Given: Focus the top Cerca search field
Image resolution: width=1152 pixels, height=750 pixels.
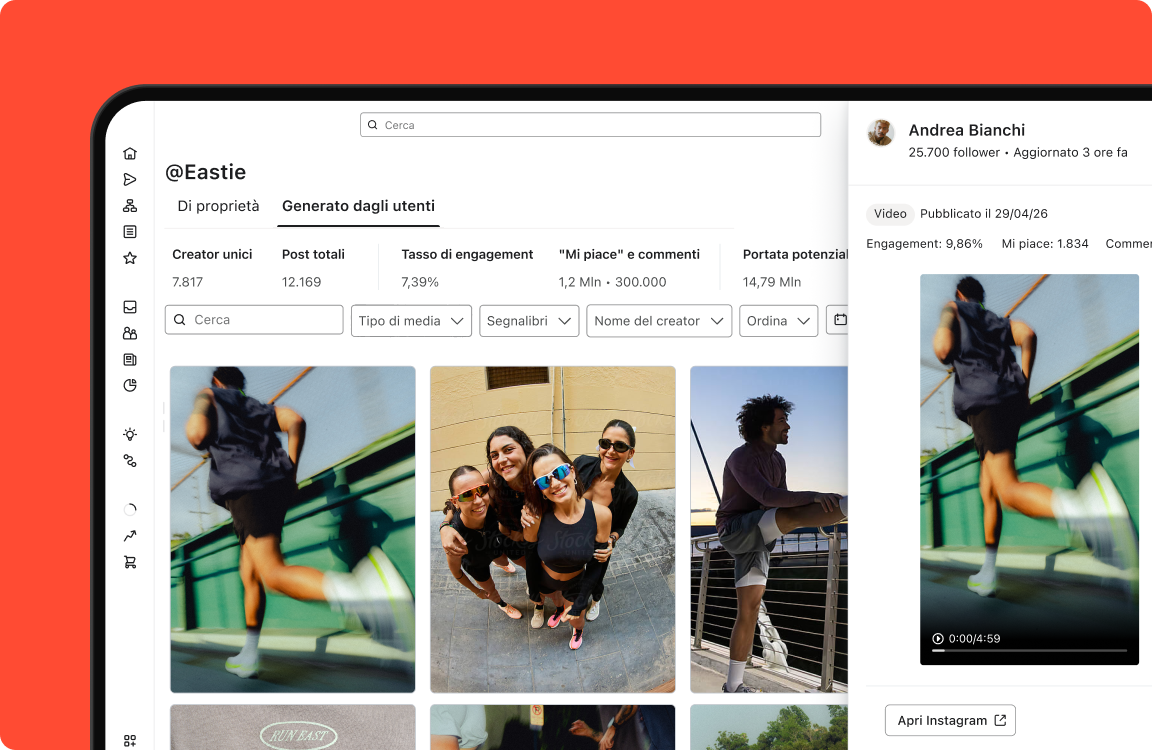Looking at the screenshot, I should point(591,125).
